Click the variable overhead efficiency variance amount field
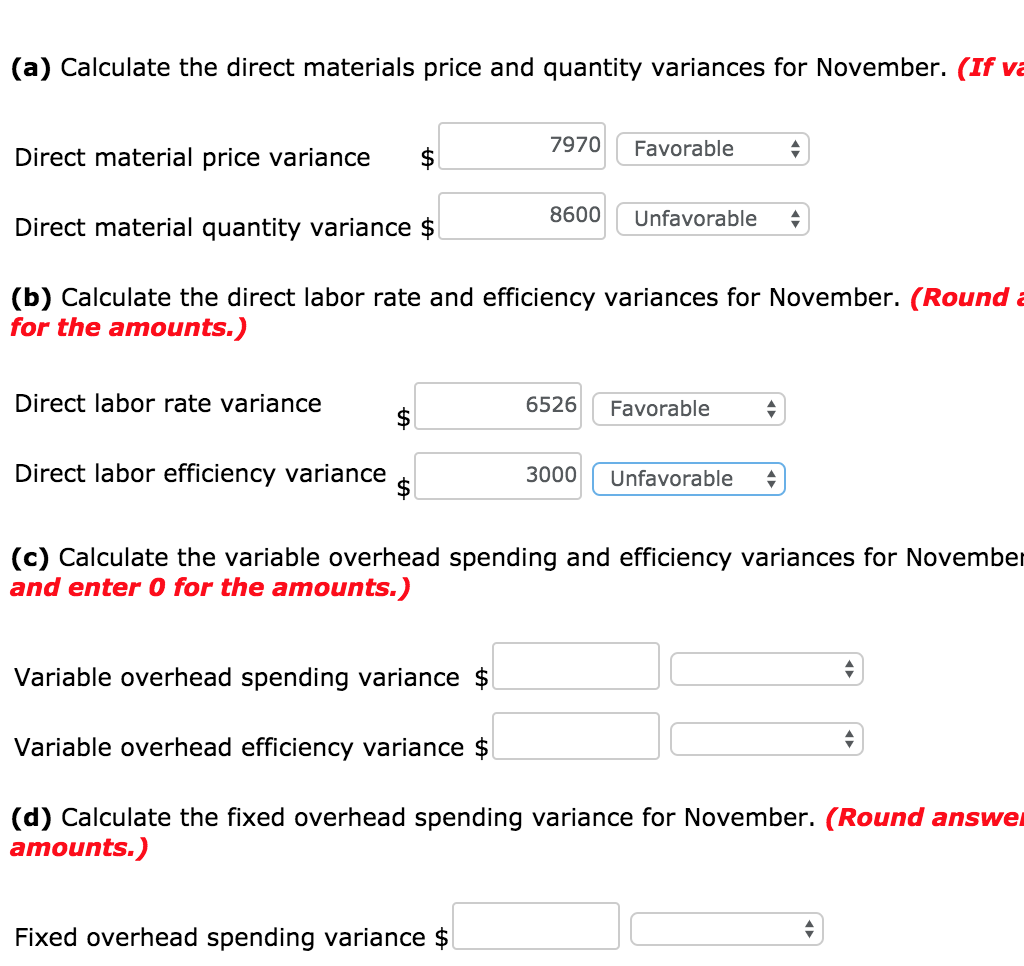The width and height of the screenshot is (1024, 966). pos(576,736)
